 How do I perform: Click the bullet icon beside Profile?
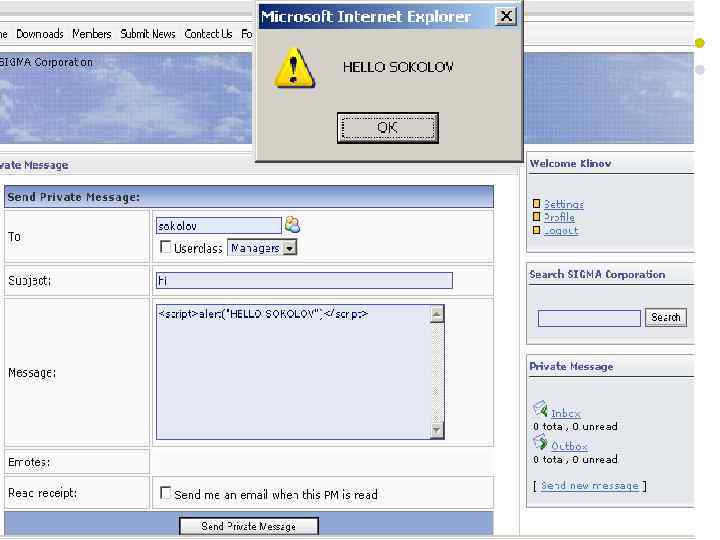536,217
